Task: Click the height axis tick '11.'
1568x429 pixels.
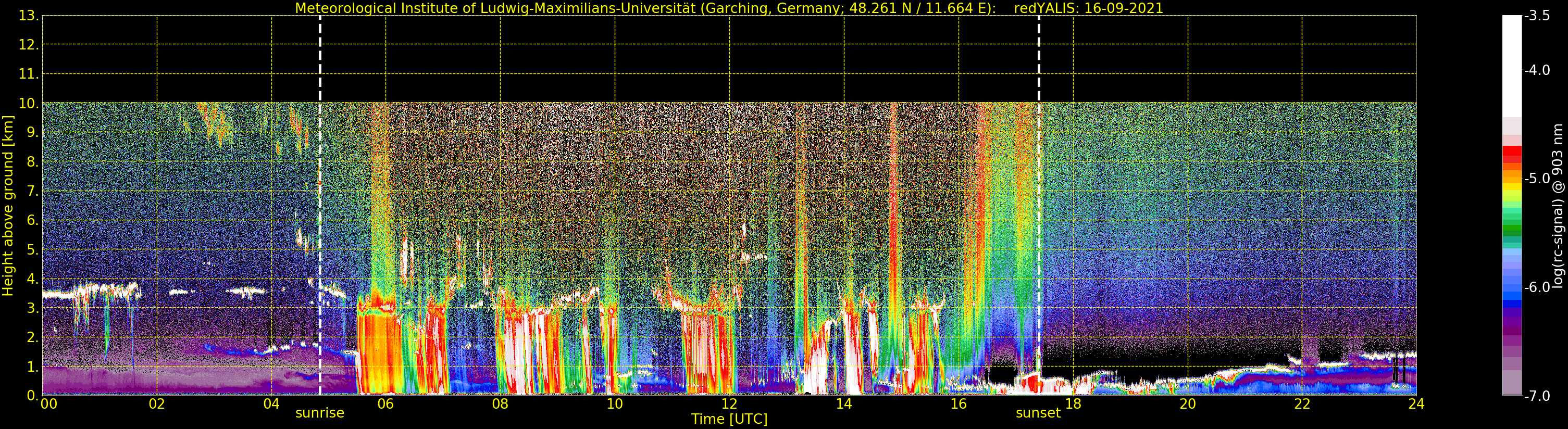Action: (x=29, y=74)
